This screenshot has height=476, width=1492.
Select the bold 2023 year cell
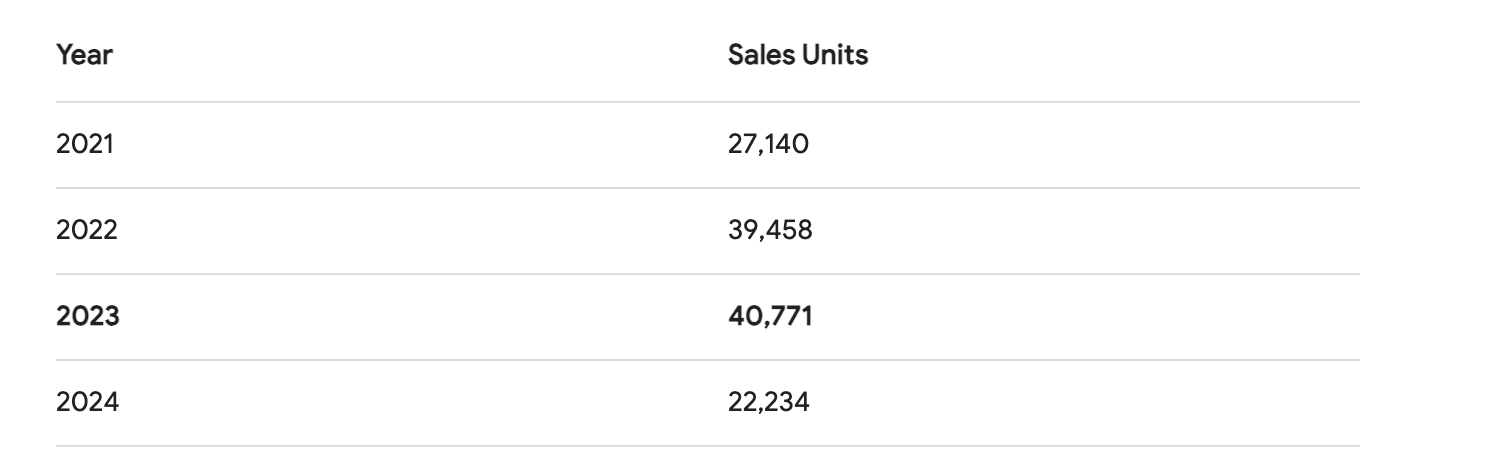88,317
